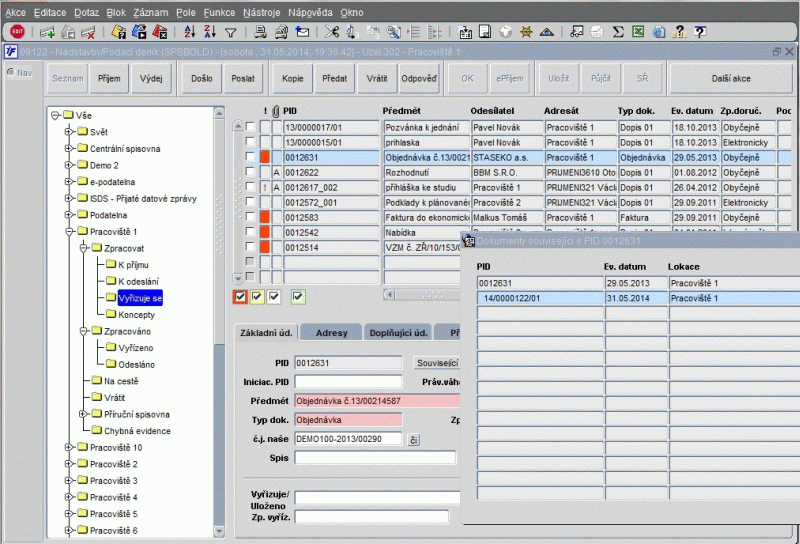This screenshot has height=544, width=800.
Task: Click the Iniciac. PID input field
Action: tap(348, 381)
